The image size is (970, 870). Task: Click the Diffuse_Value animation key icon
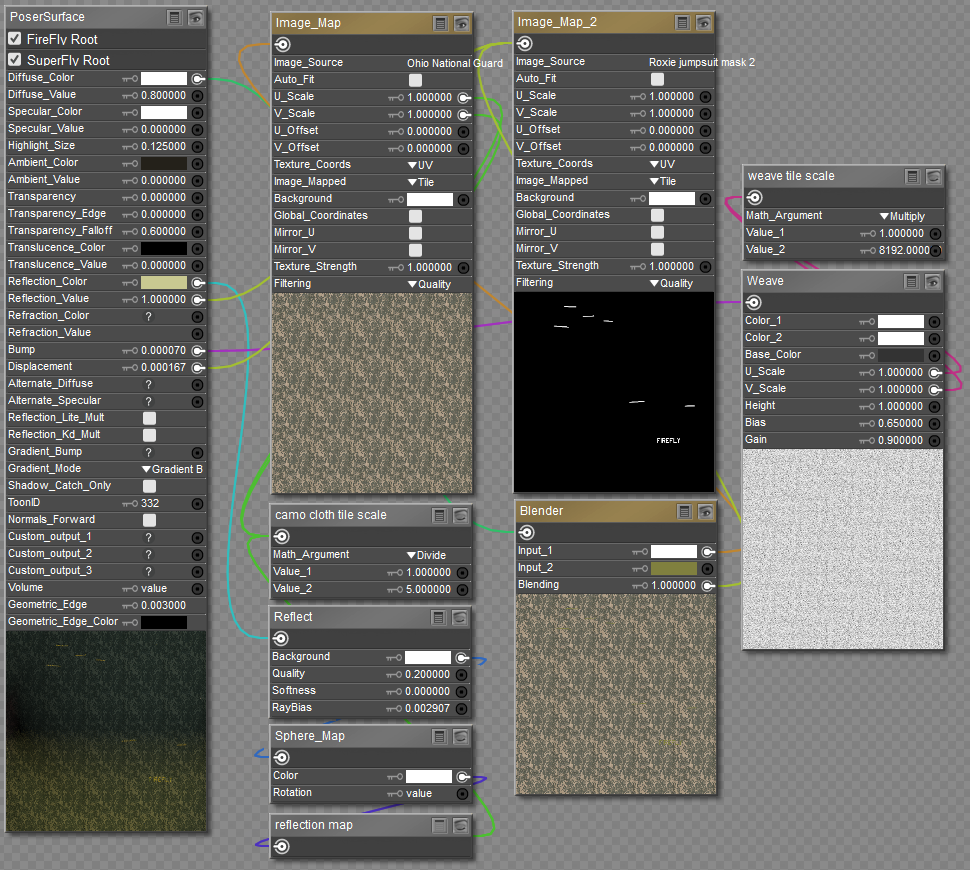tap(130, 95)
